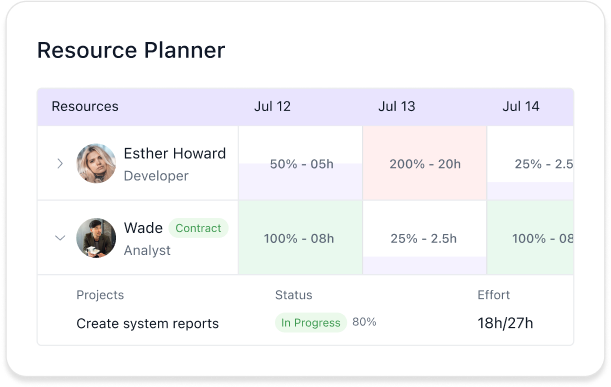Open the Create system reports project
The image size is (611, 387).
point(147,323)
